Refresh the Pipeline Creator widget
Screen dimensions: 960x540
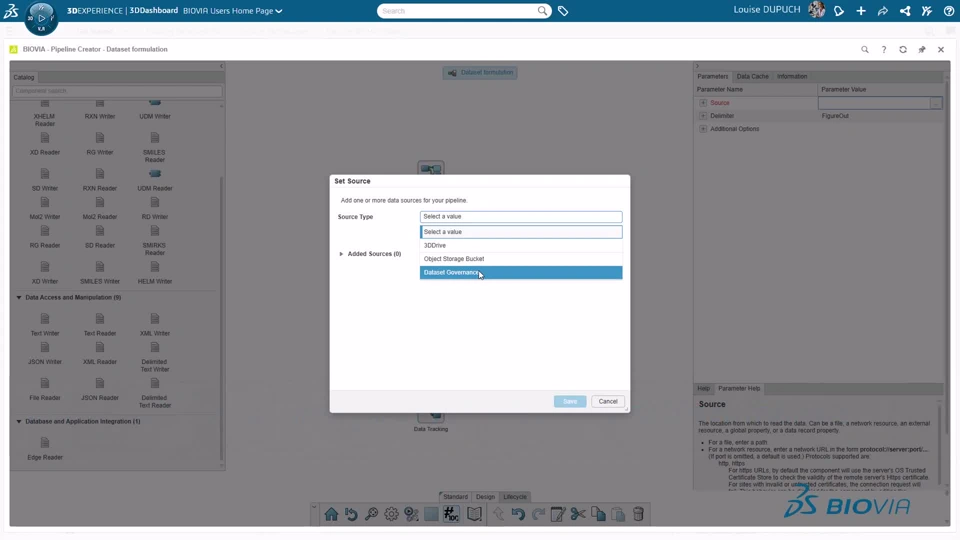pyautogui.click(x=902, y=50)
